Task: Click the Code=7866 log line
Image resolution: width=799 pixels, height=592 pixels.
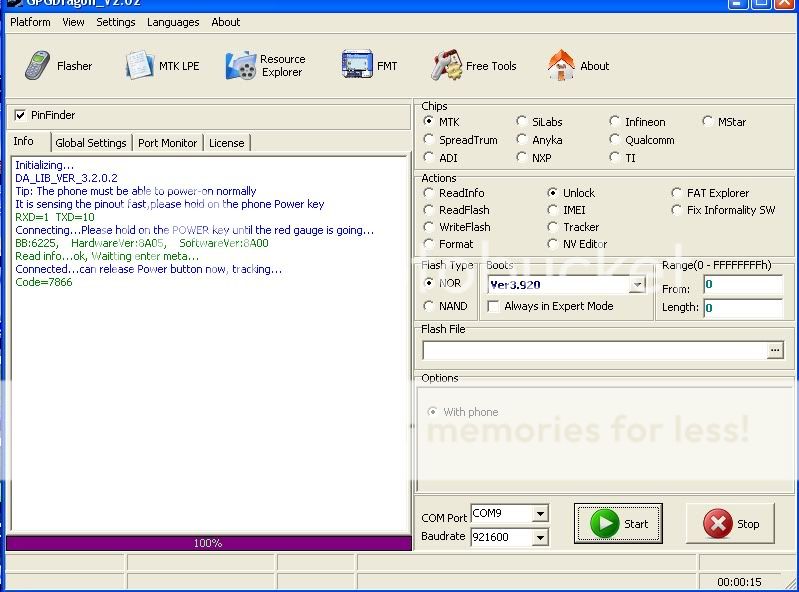Action: 44,282
